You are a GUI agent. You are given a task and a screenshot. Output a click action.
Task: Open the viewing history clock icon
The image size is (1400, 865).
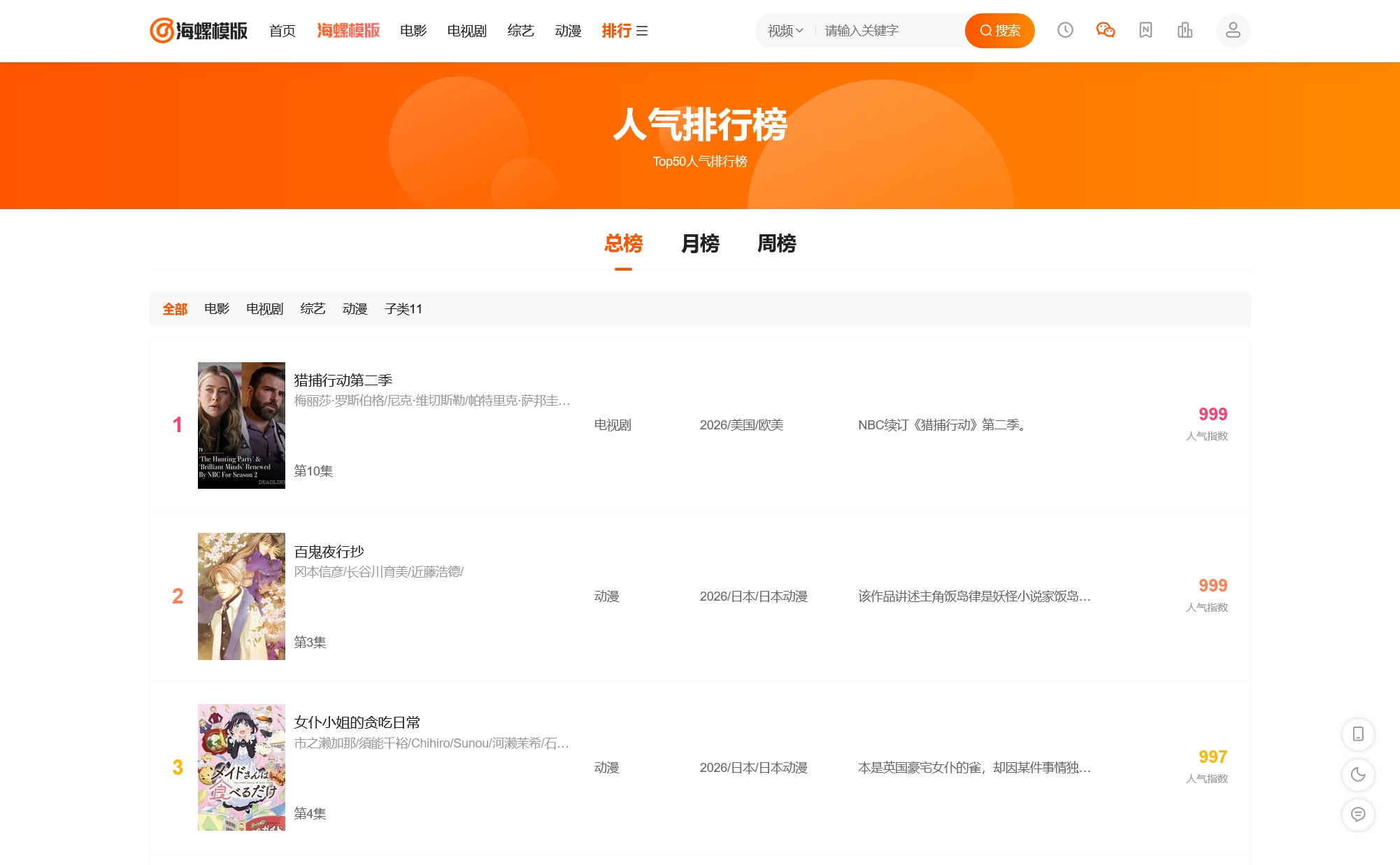tap(1064, 30)
